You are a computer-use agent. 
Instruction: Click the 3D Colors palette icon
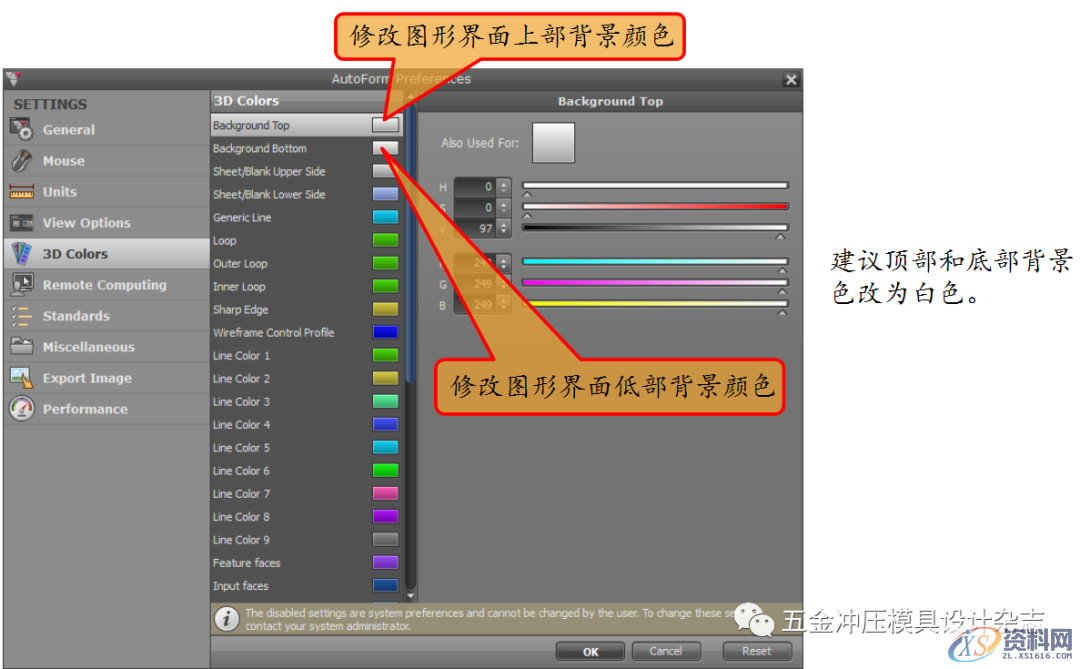(x=21, y=253)
